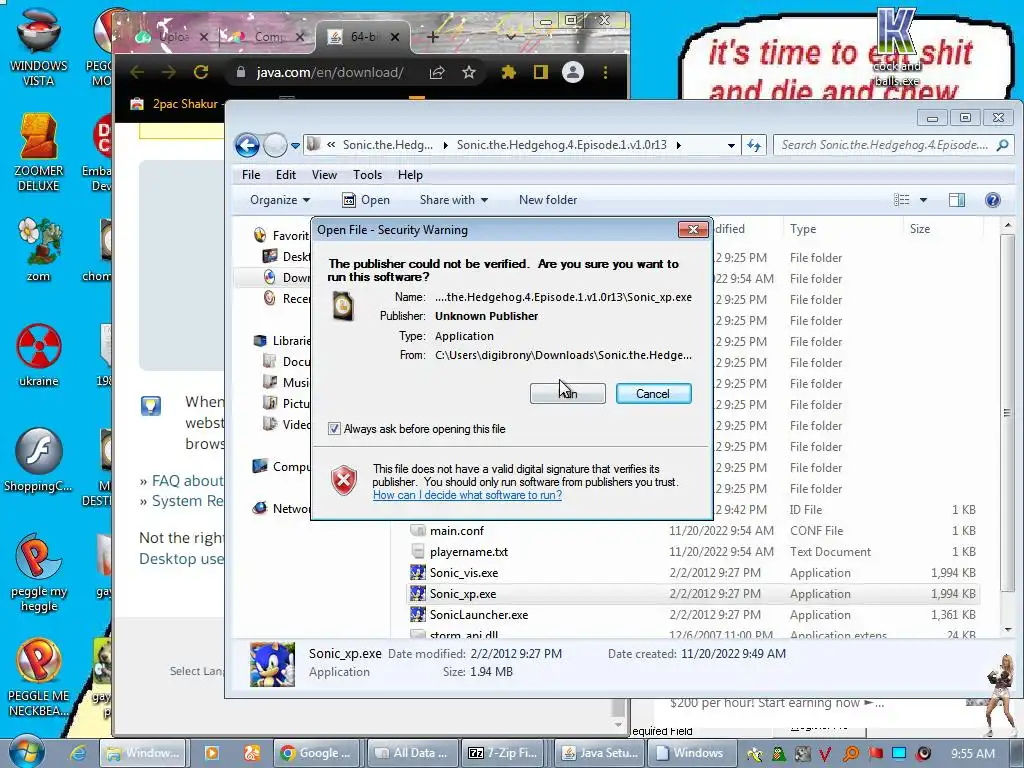Open the WINDOWS VISTA desktop shortcut
The height and width of the screenshot is (768, 1024).
coord(39,47)
